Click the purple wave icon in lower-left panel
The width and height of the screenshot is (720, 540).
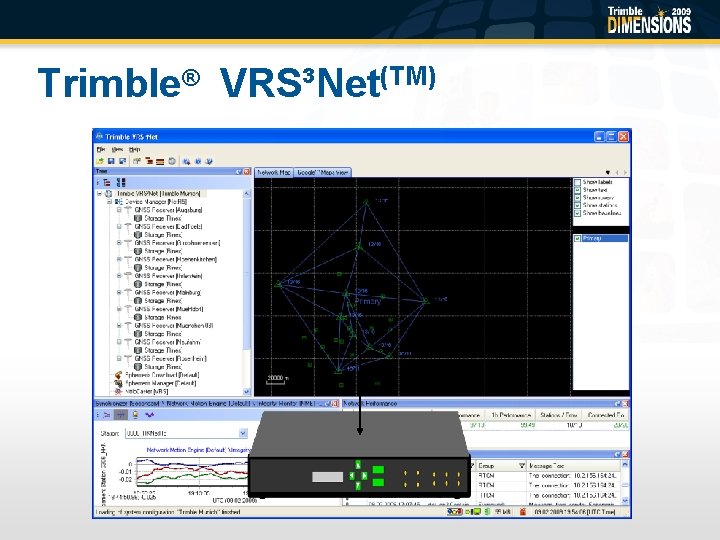[x=149, y=415]
